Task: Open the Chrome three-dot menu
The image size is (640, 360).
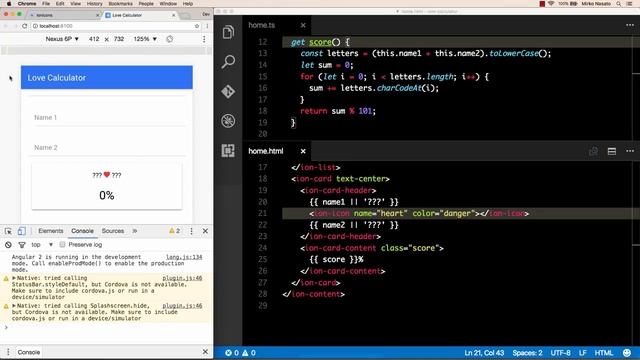Action: pos(207,26)
